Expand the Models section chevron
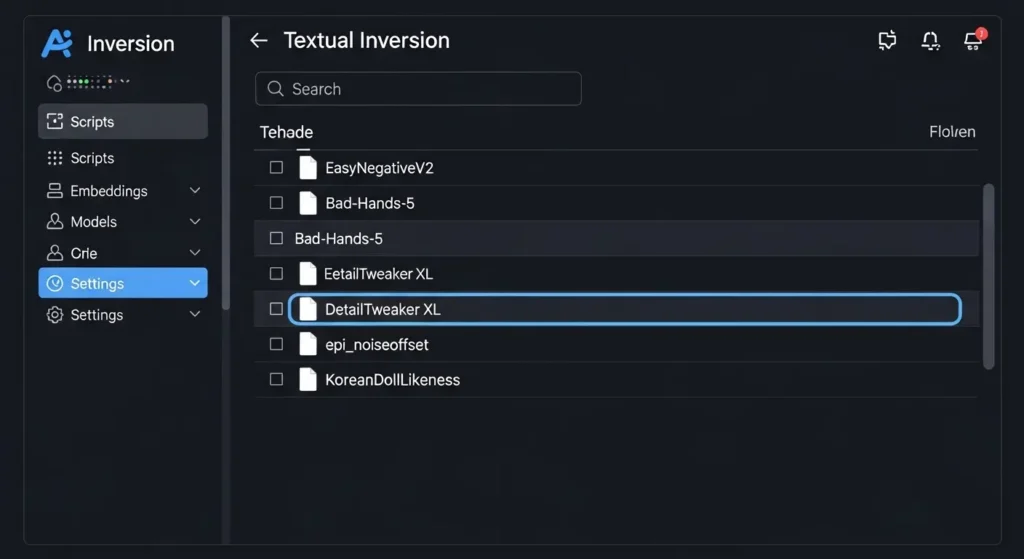The width and height of the screenshot is (1024, 559). (195, 222)
